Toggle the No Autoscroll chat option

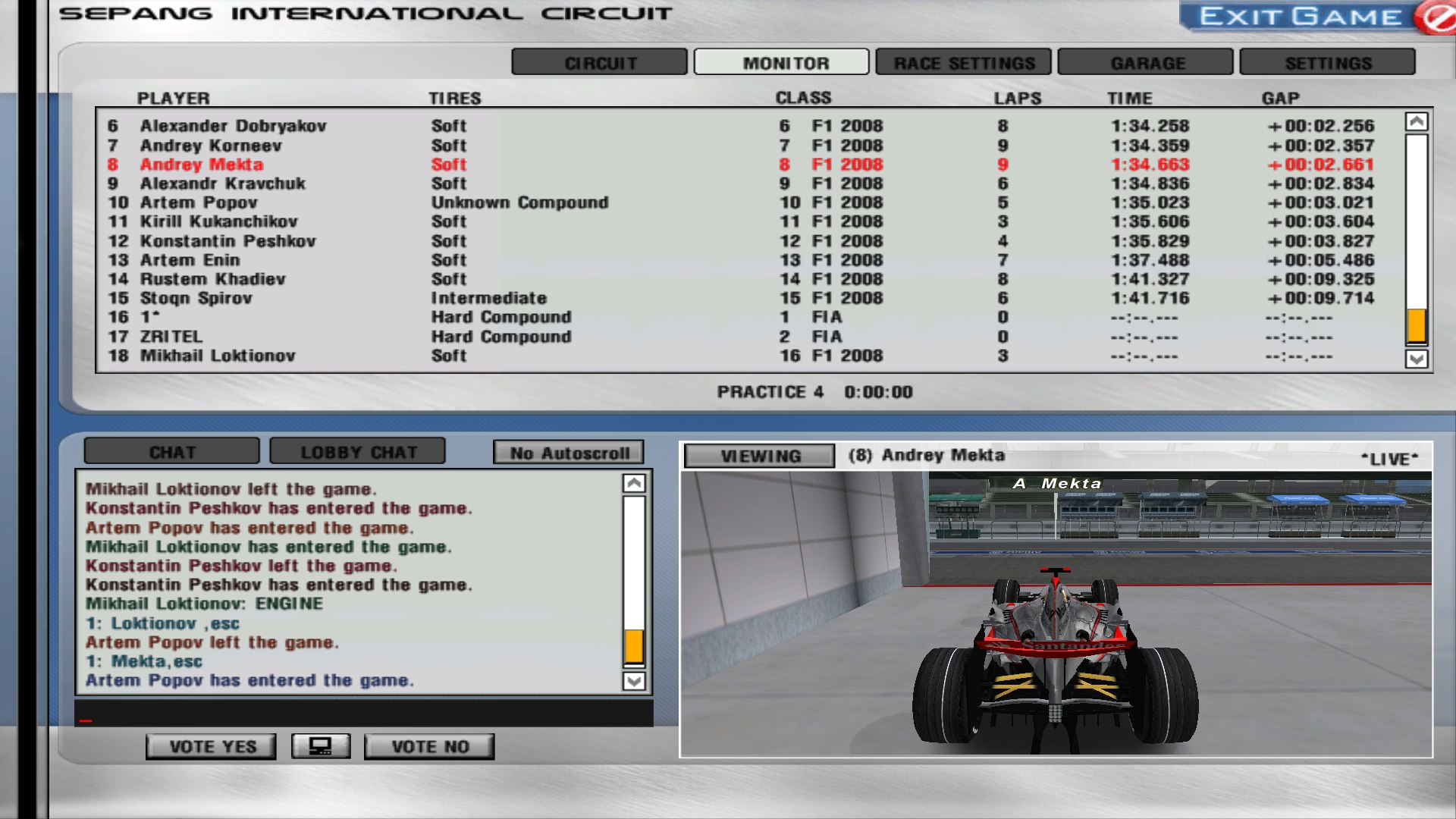point(569,453)
